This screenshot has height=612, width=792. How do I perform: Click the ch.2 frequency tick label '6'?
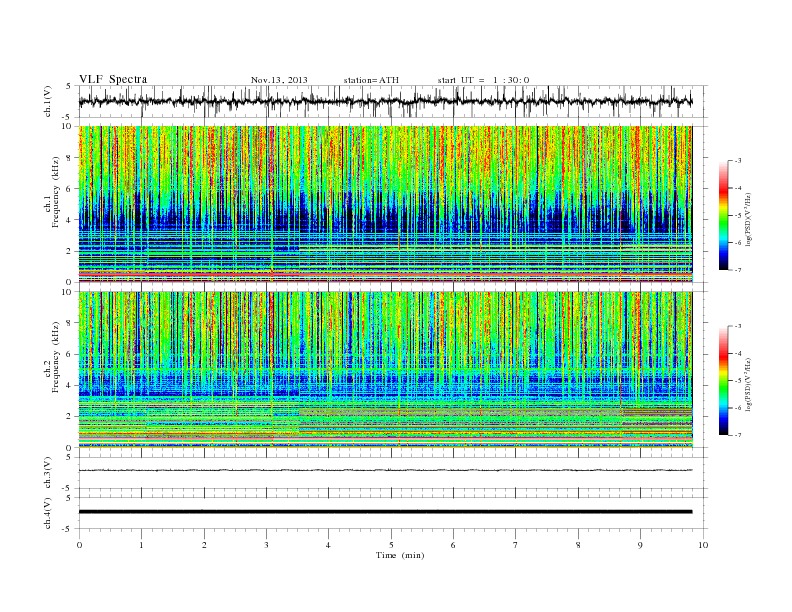pos(69,354)
